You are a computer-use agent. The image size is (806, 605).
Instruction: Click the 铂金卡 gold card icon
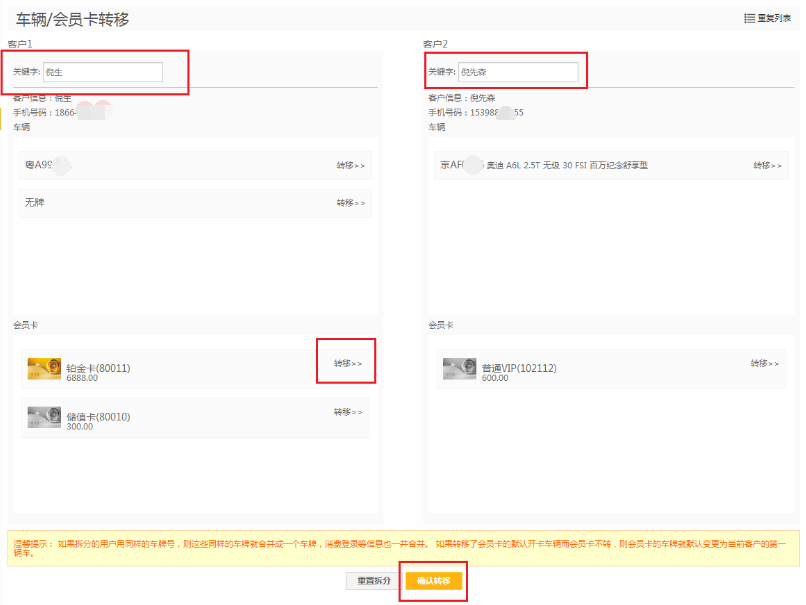[44, 369]
